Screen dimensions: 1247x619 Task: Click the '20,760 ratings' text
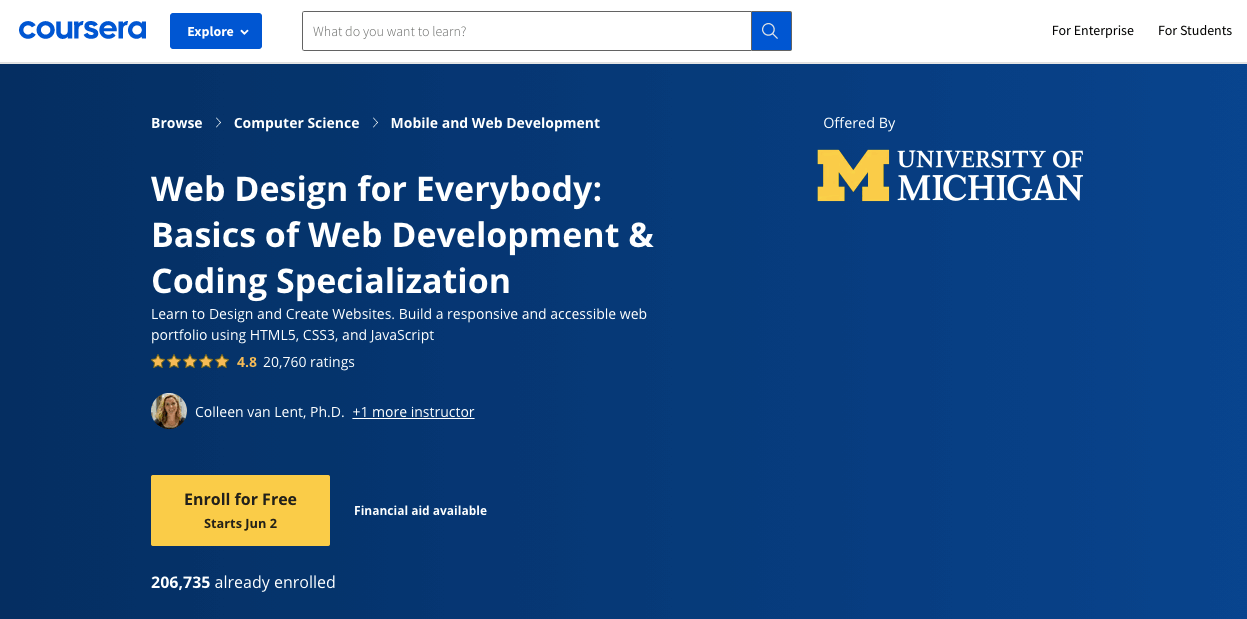(x=308, y=362)
